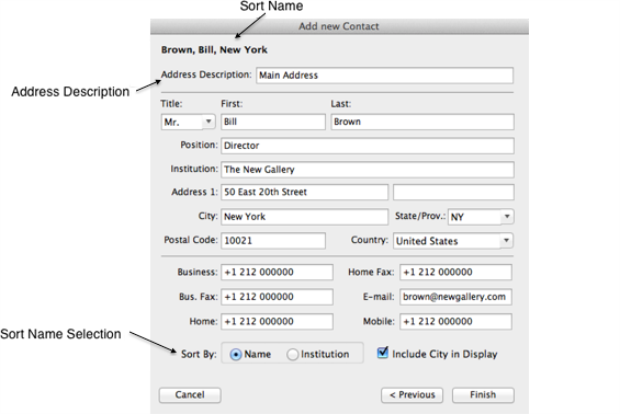Image resolution: width=620 pixels, height=414 pixels.
Task: Click the Cancel button
Action: [x=189, y=395]
